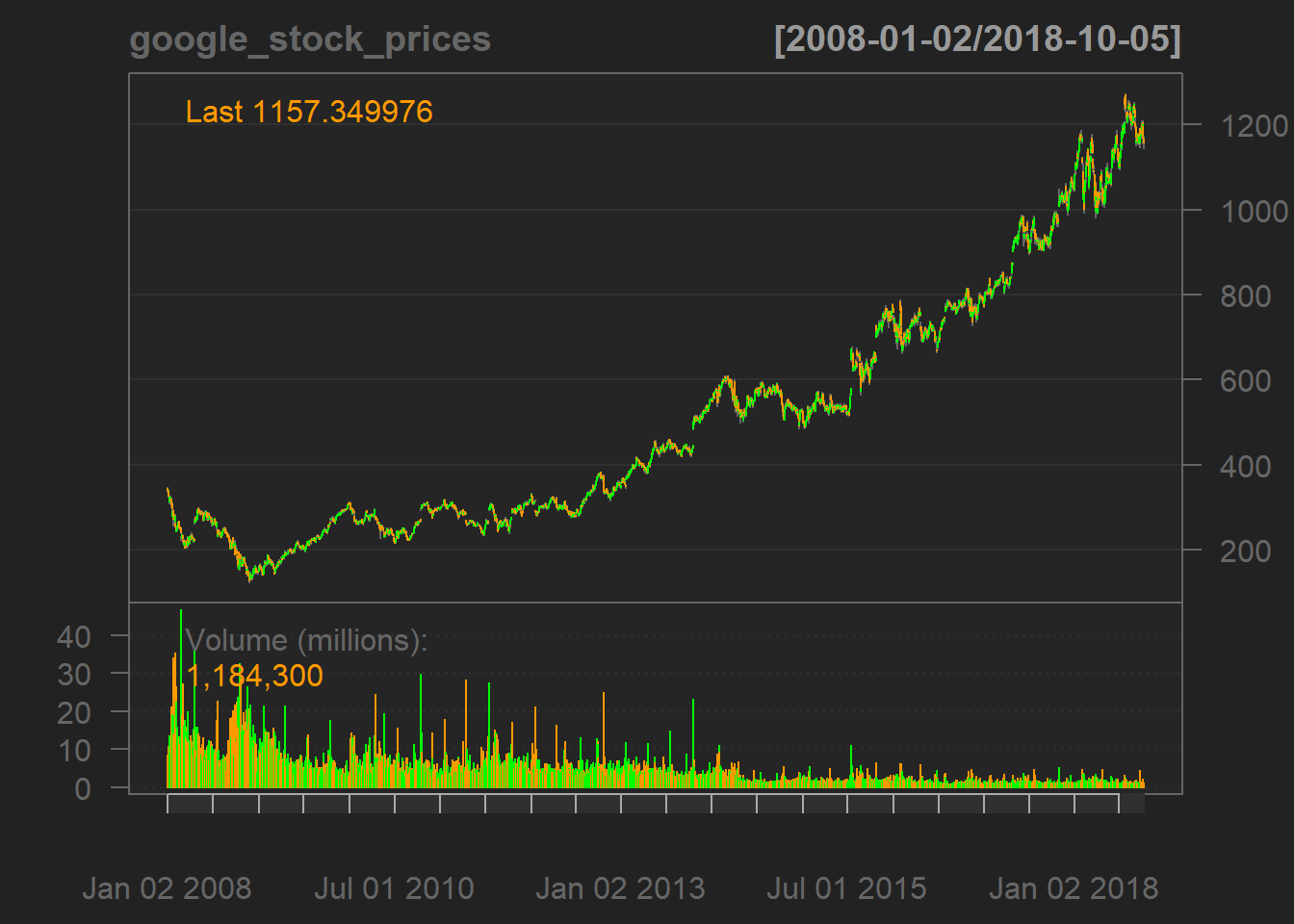
Task: Click the 200 price axis label
Action: point(1246,551)
